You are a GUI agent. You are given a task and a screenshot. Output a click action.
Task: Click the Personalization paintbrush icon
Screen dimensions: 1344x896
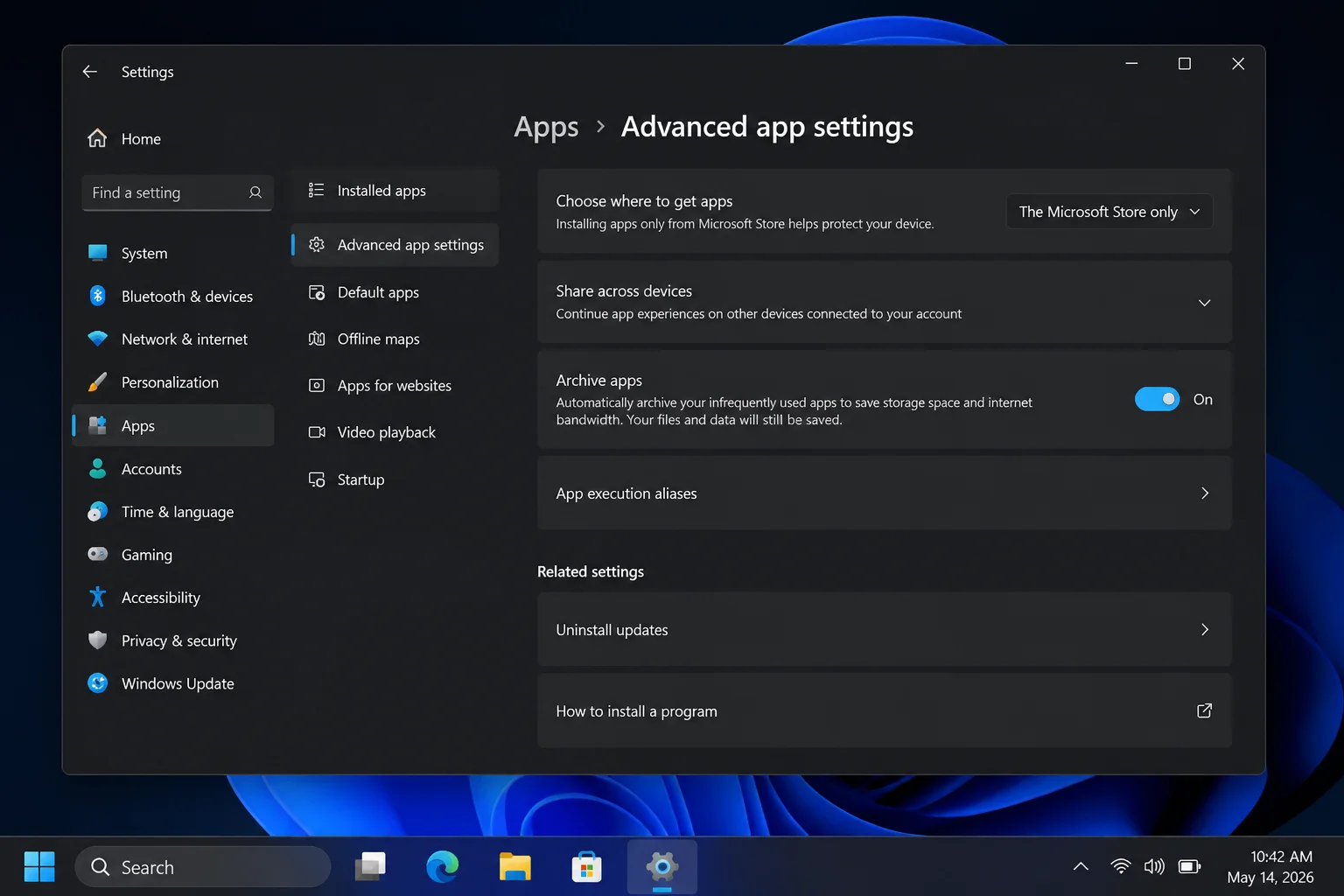(98, 382)
